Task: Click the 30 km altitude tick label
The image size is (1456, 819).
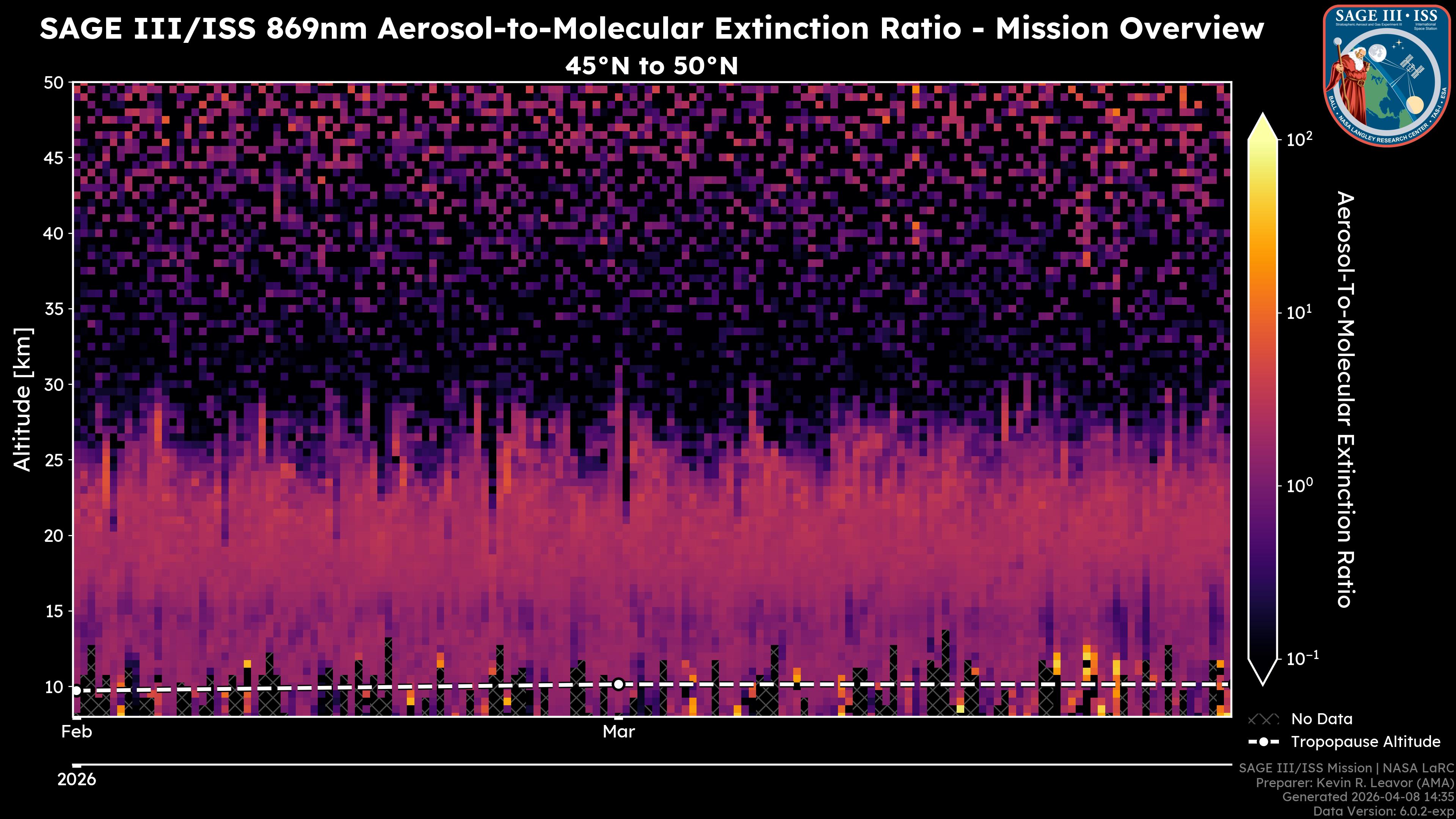Action: coord(54,384)
